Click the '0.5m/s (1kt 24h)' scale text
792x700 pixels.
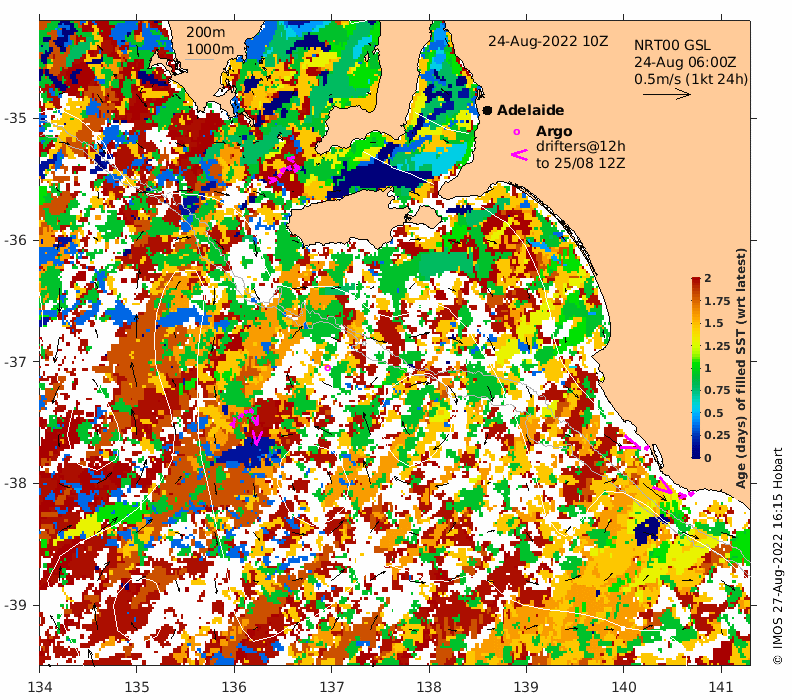[x=691, y=79]
